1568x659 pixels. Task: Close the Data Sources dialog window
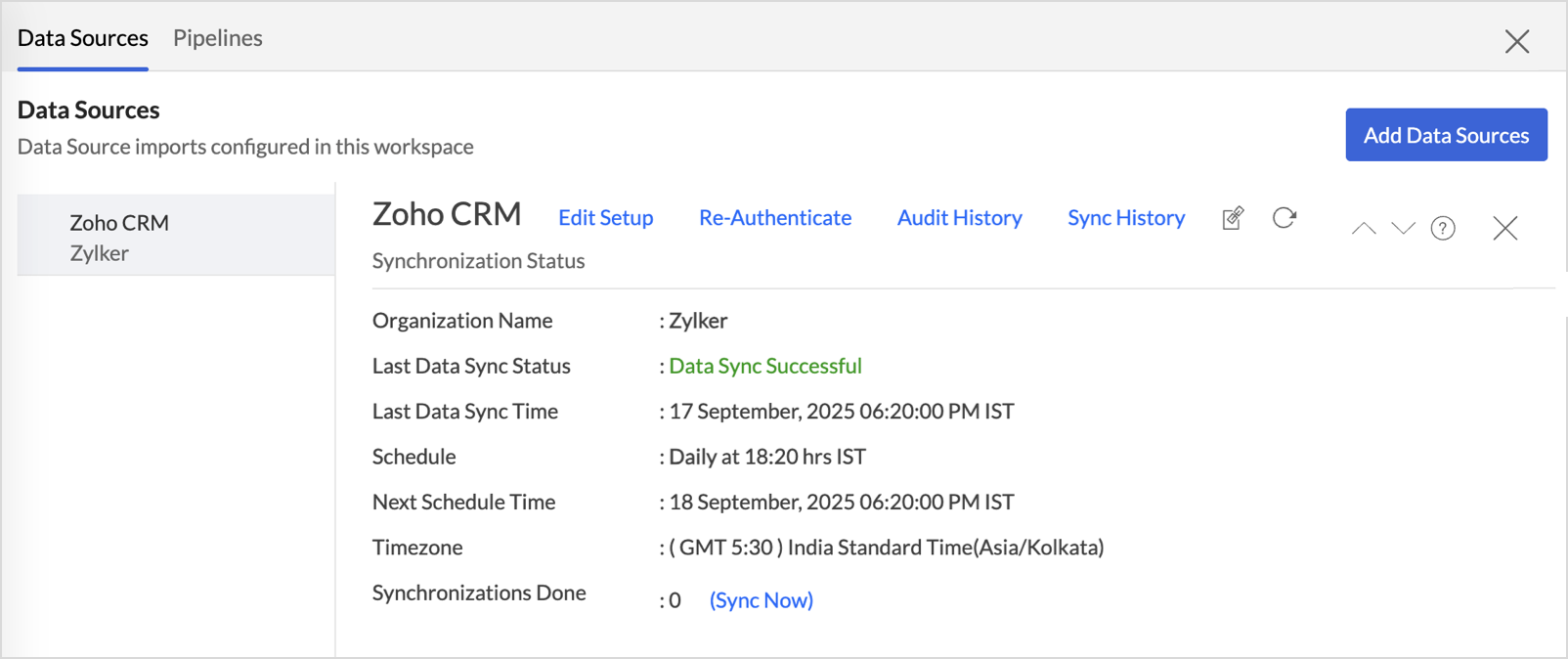[x=1516, y=41]
